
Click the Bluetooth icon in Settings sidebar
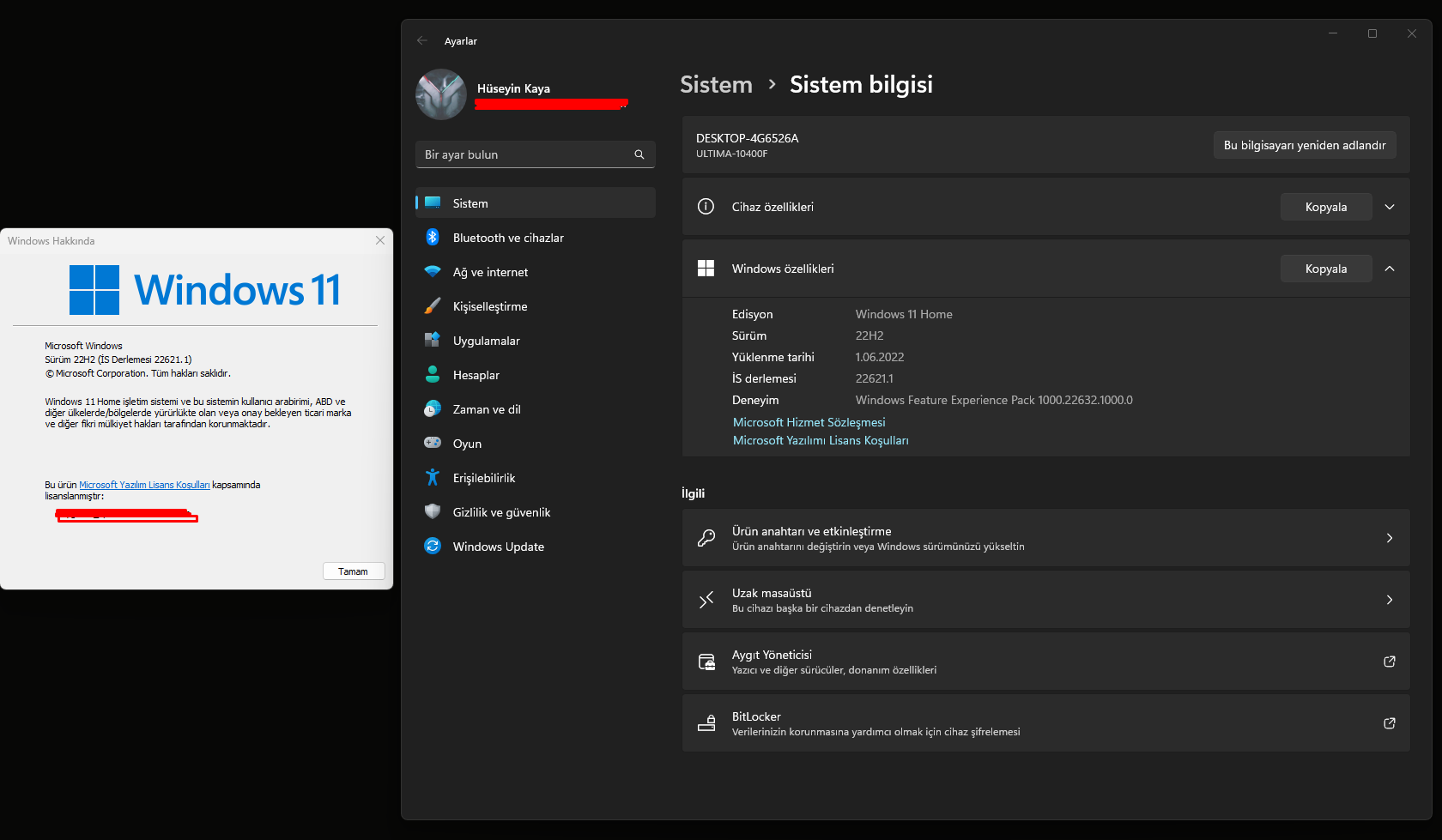433,237
